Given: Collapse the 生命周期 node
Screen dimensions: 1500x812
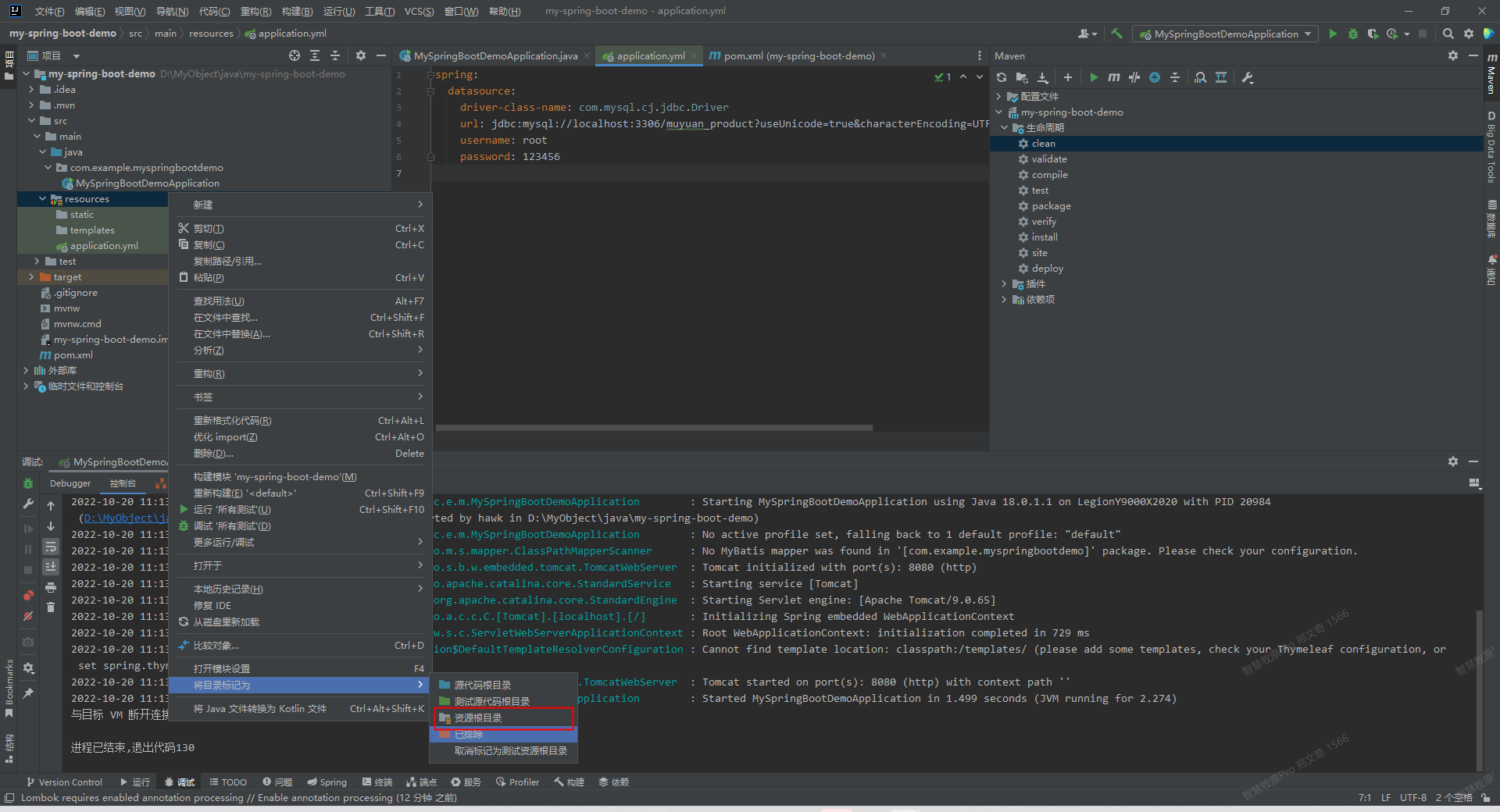Looking at the screenshot, I should click(1005, 127).
